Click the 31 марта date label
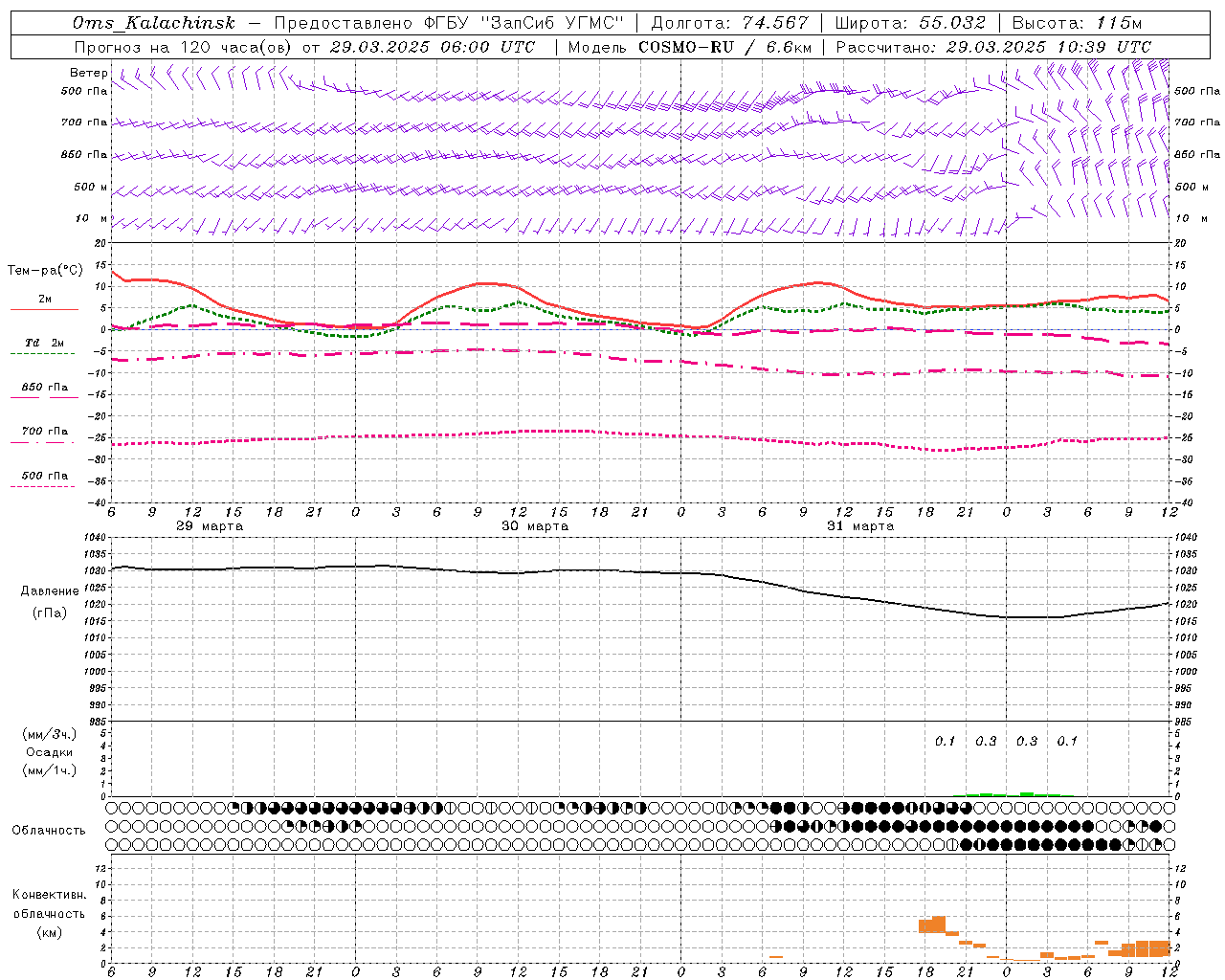1225x980 pixels. tap(860, 526)
